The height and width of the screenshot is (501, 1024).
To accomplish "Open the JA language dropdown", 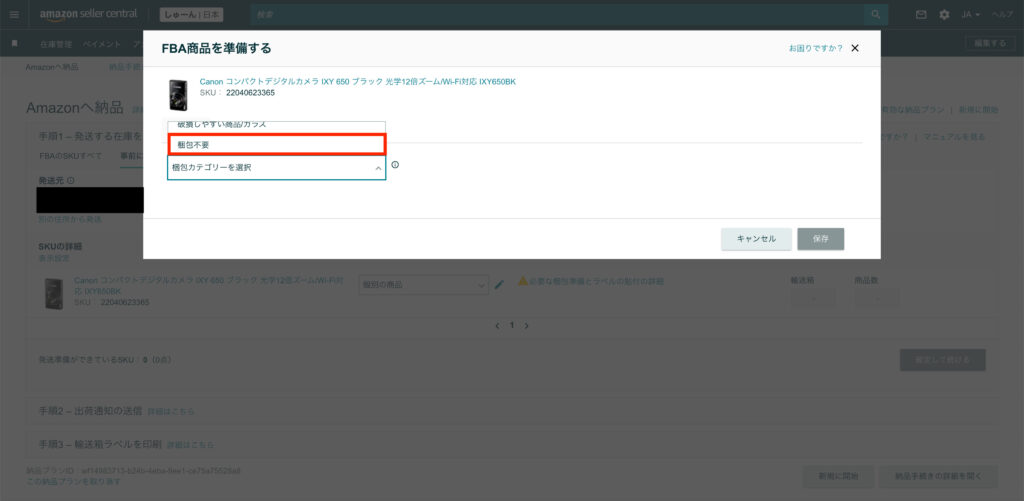I will tap(970, 14).
